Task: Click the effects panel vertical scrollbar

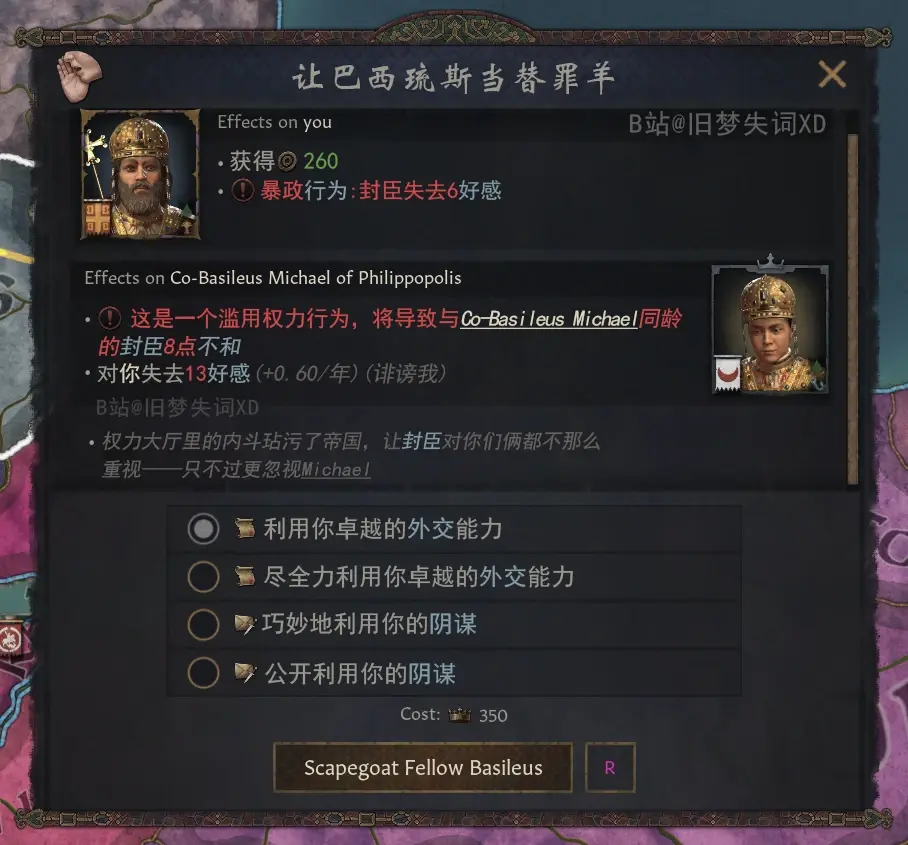Action: [x=852, y=310]
